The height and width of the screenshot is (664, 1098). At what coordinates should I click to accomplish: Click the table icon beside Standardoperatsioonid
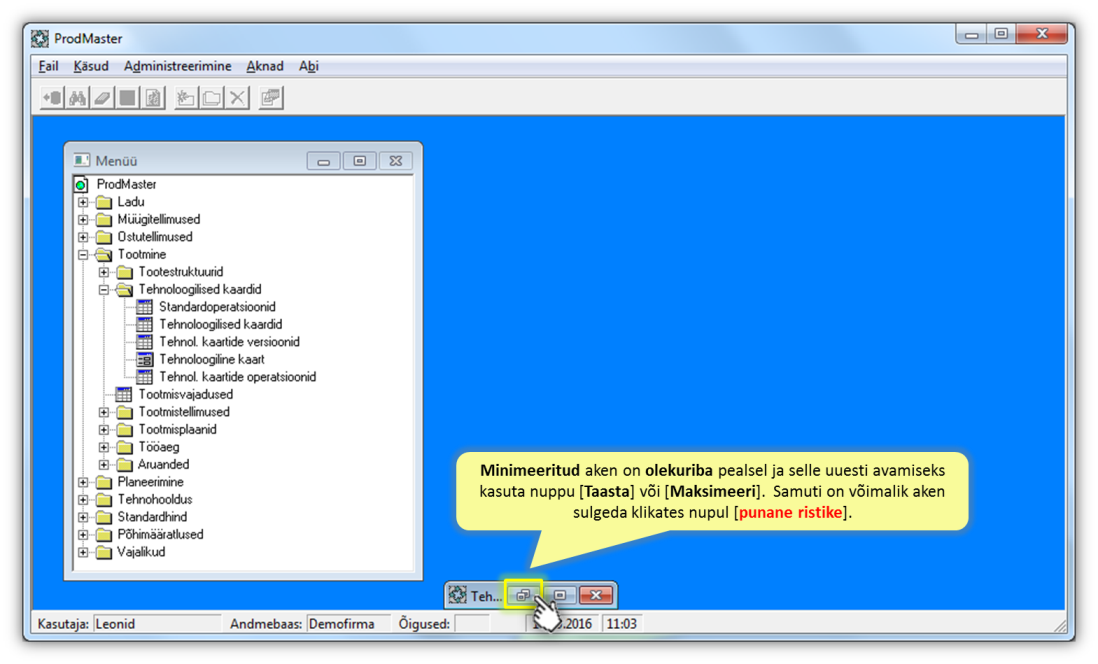tap(144, 307)
